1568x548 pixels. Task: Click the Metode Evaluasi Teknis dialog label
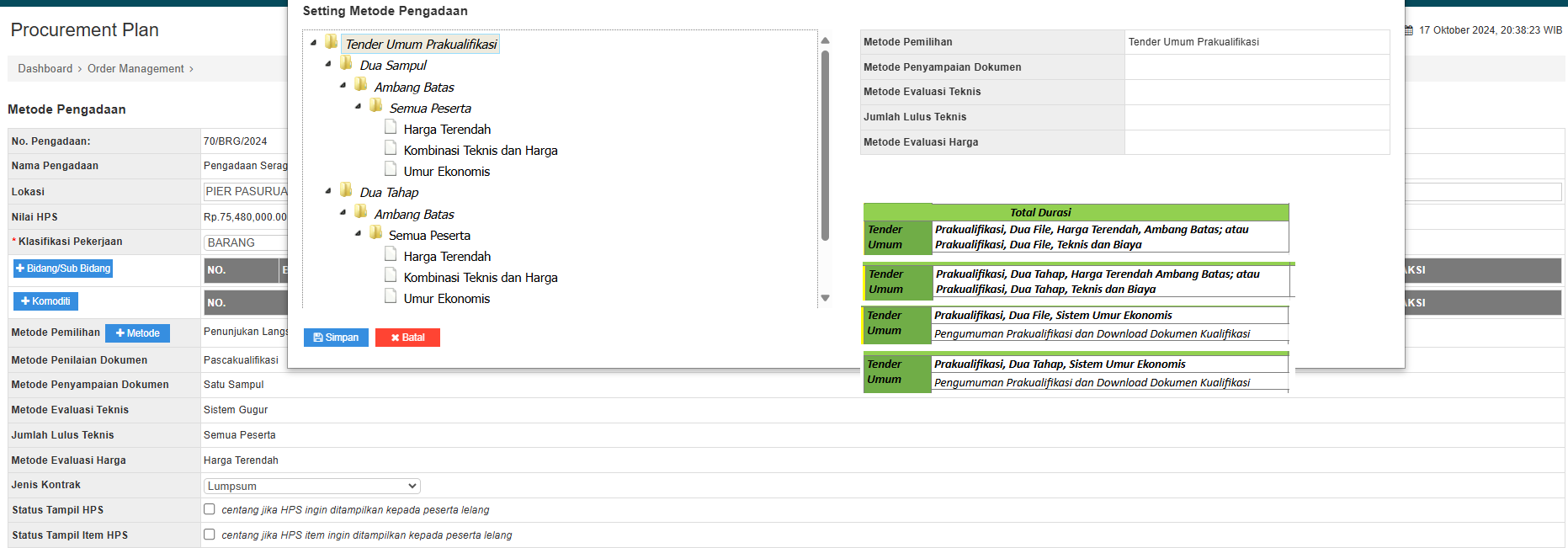click(922, 92)
